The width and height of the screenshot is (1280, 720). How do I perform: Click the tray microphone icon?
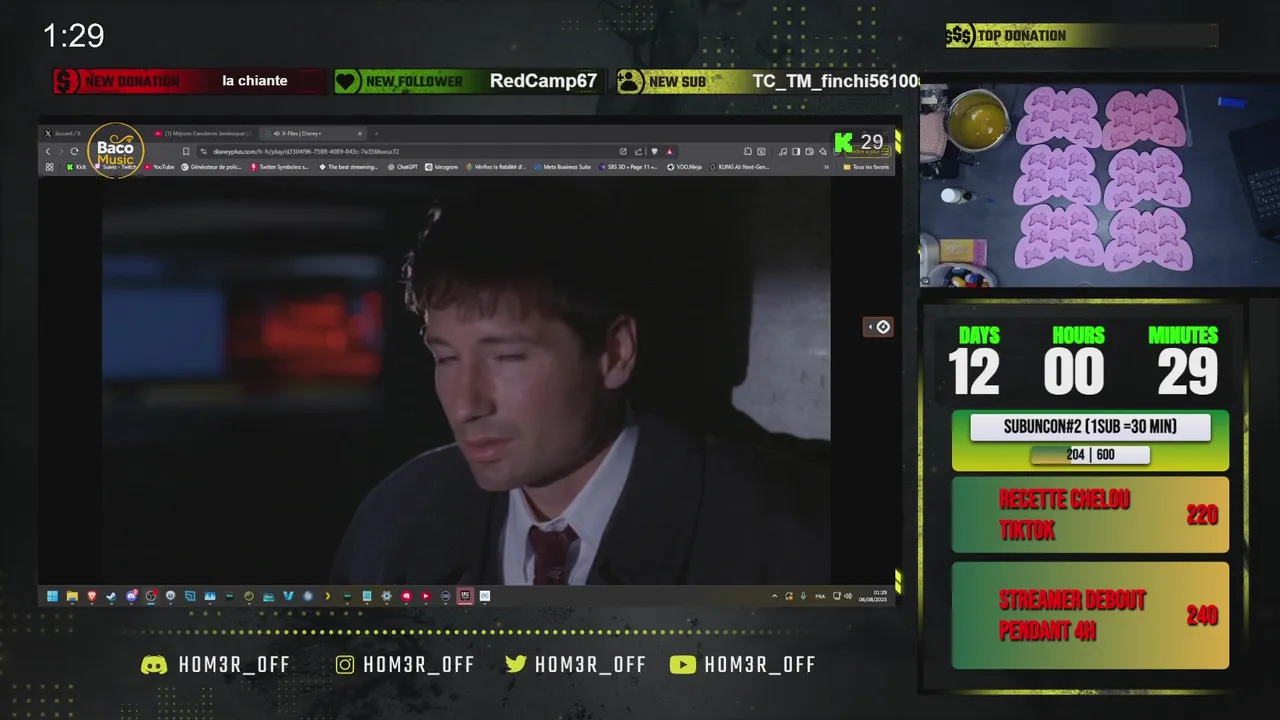click(x=803, y=596)
